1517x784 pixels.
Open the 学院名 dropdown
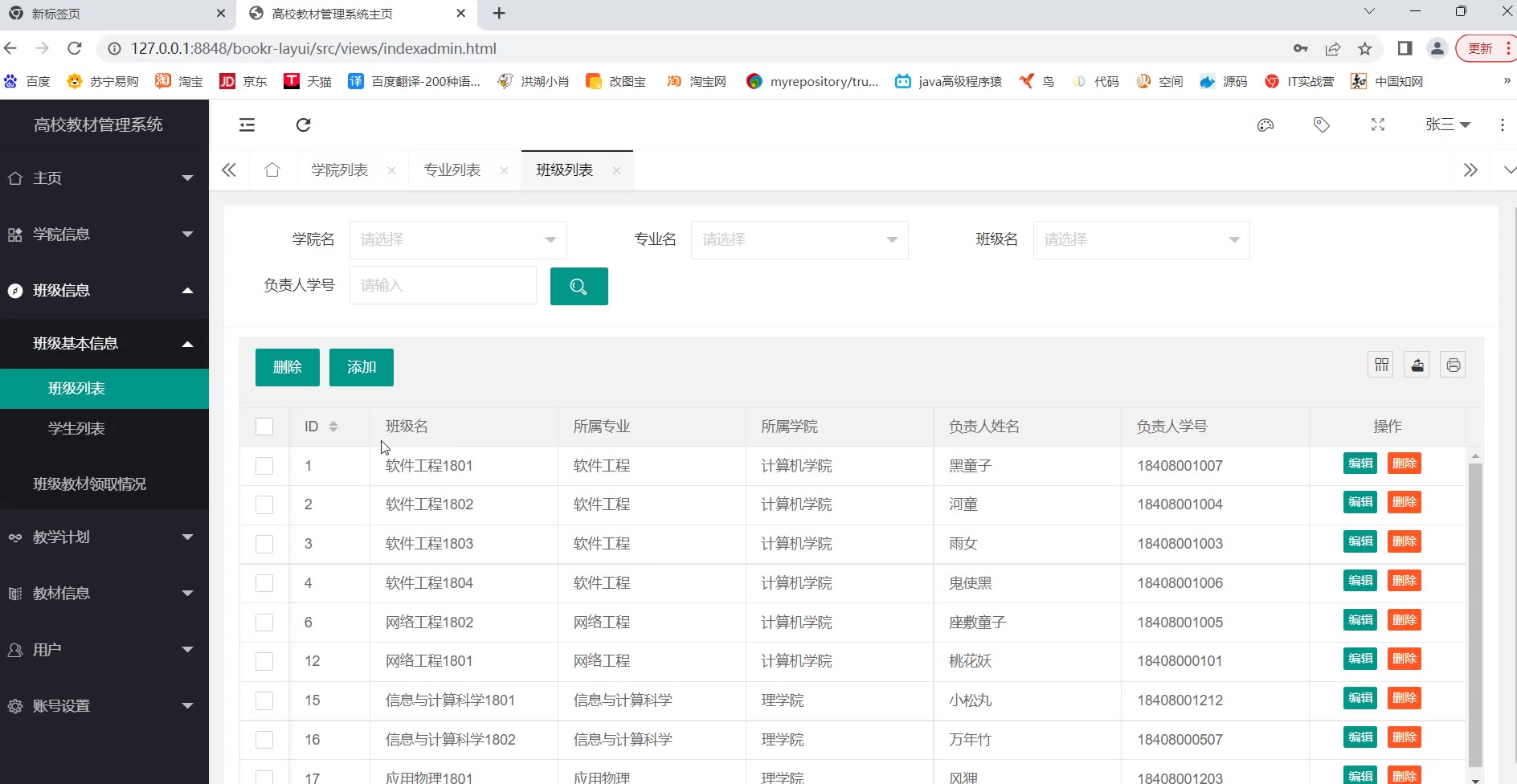[458, 239]
